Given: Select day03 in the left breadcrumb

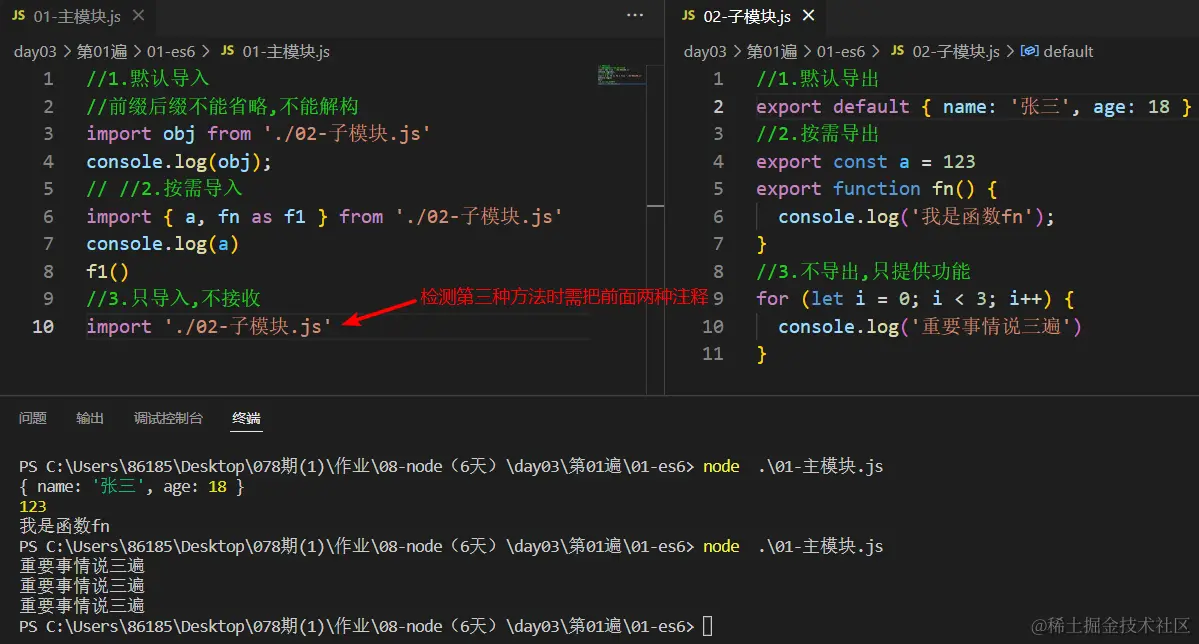Looking at the screenshot, I should click(x=35, y=51).
